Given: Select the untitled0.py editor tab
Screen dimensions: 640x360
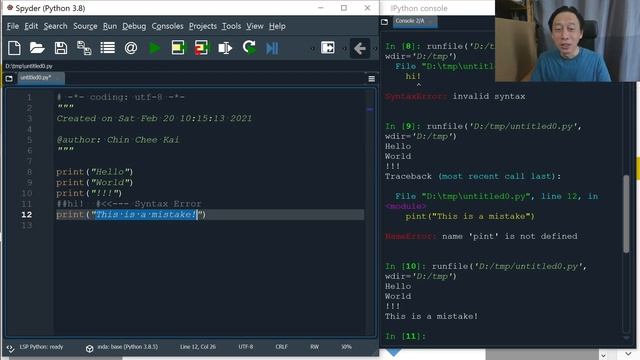Looking at the screenshot, I should [40, 78].
